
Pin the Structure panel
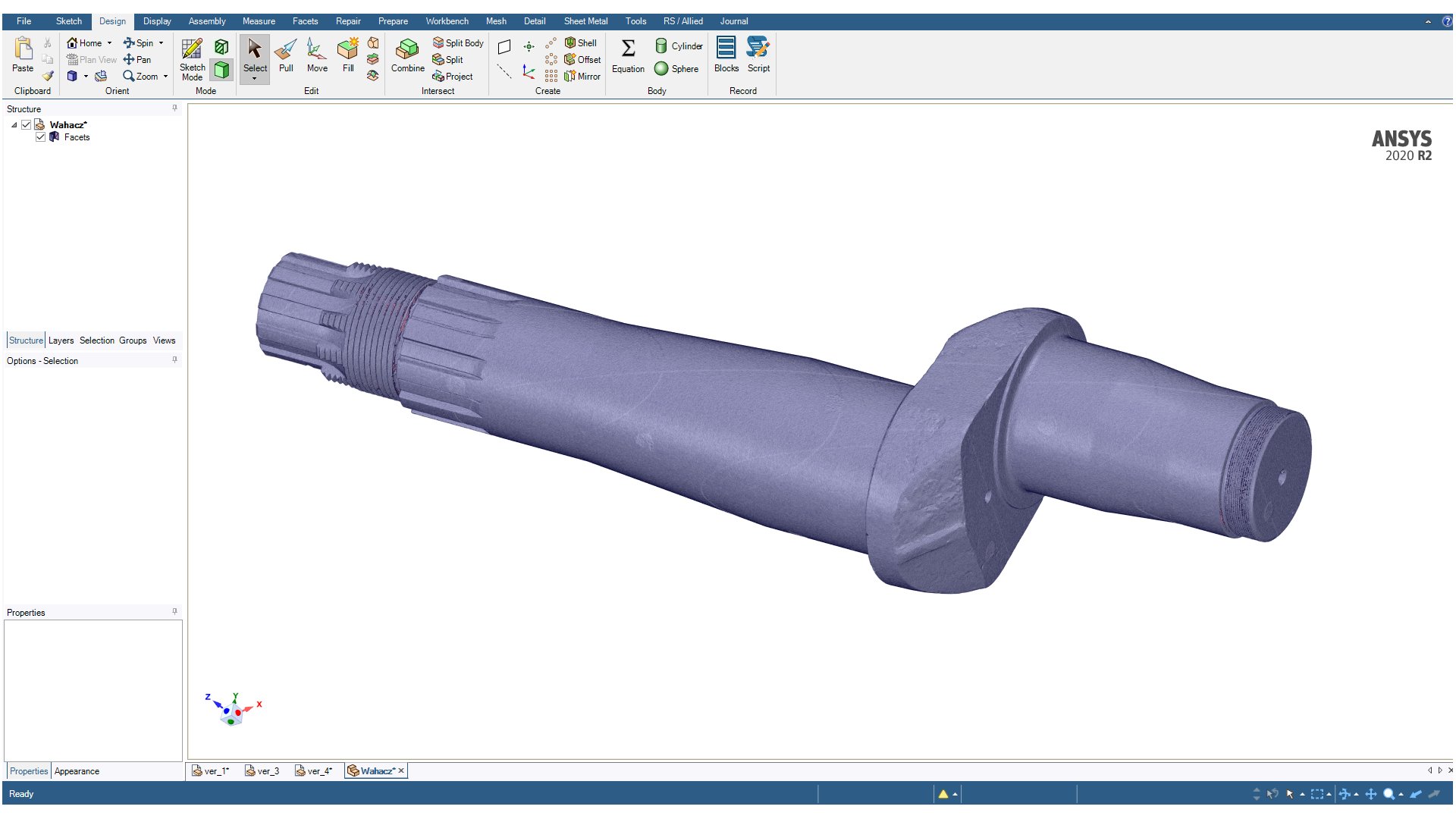coord(174,108)
